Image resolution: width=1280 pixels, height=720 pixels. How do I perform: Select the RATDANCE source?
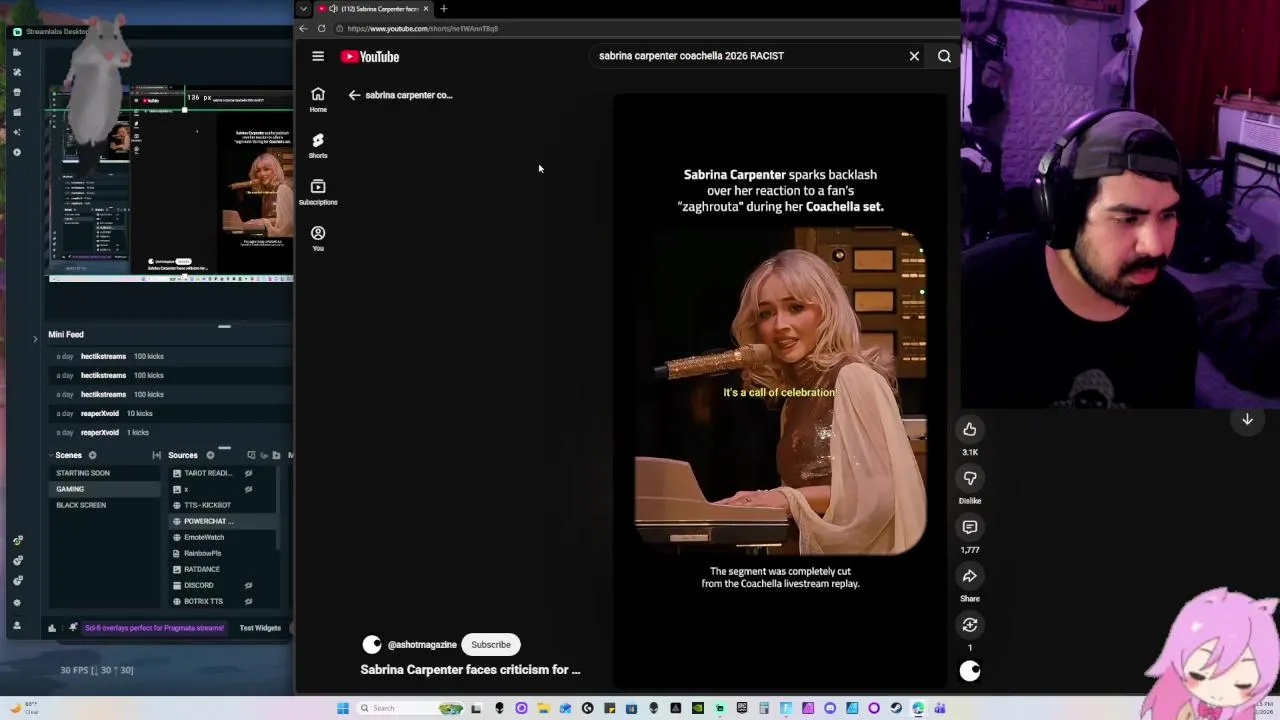coord(202,569)
